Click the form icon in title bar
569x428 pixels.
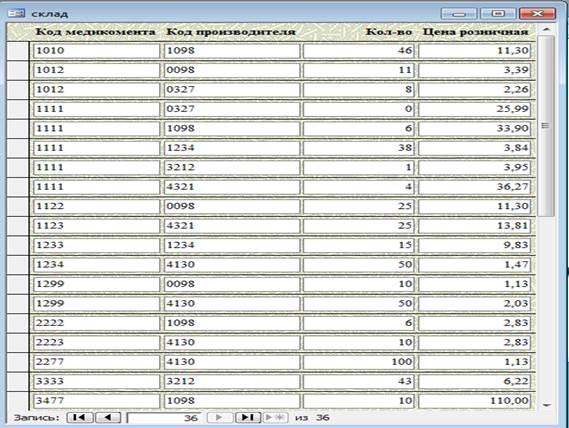[16, 14]
